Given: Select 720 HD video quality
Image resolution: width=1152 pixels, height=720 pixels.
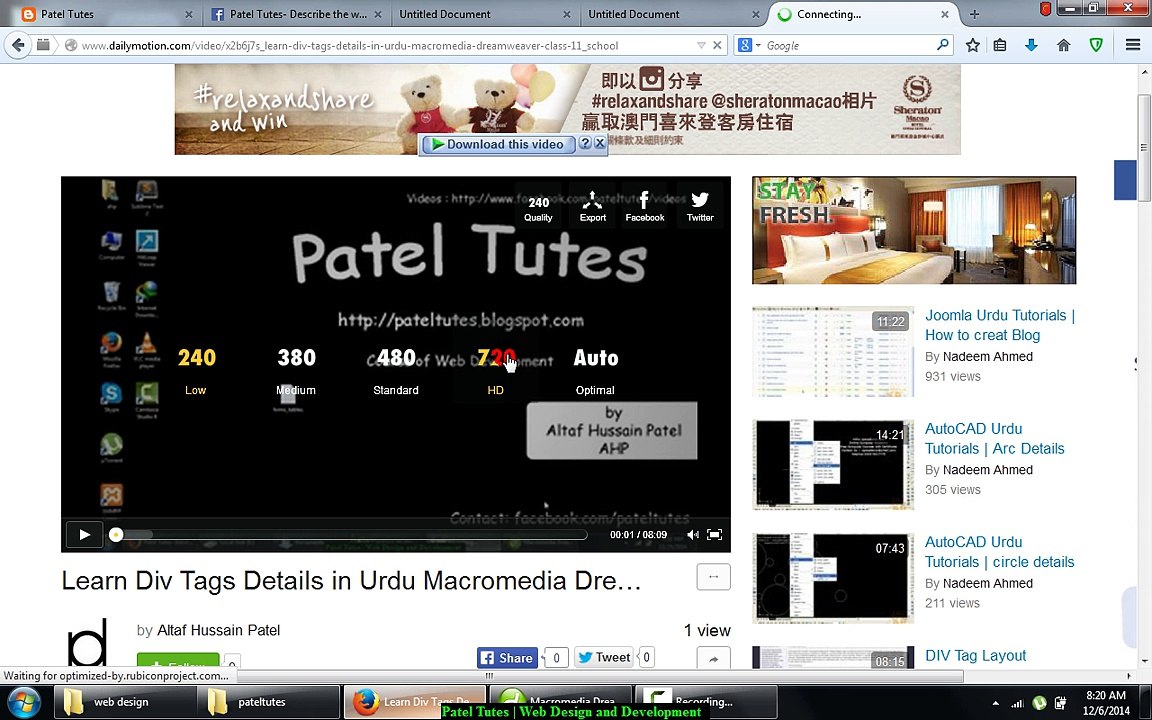Looking at the screenshot, I should tap(496, 370).
